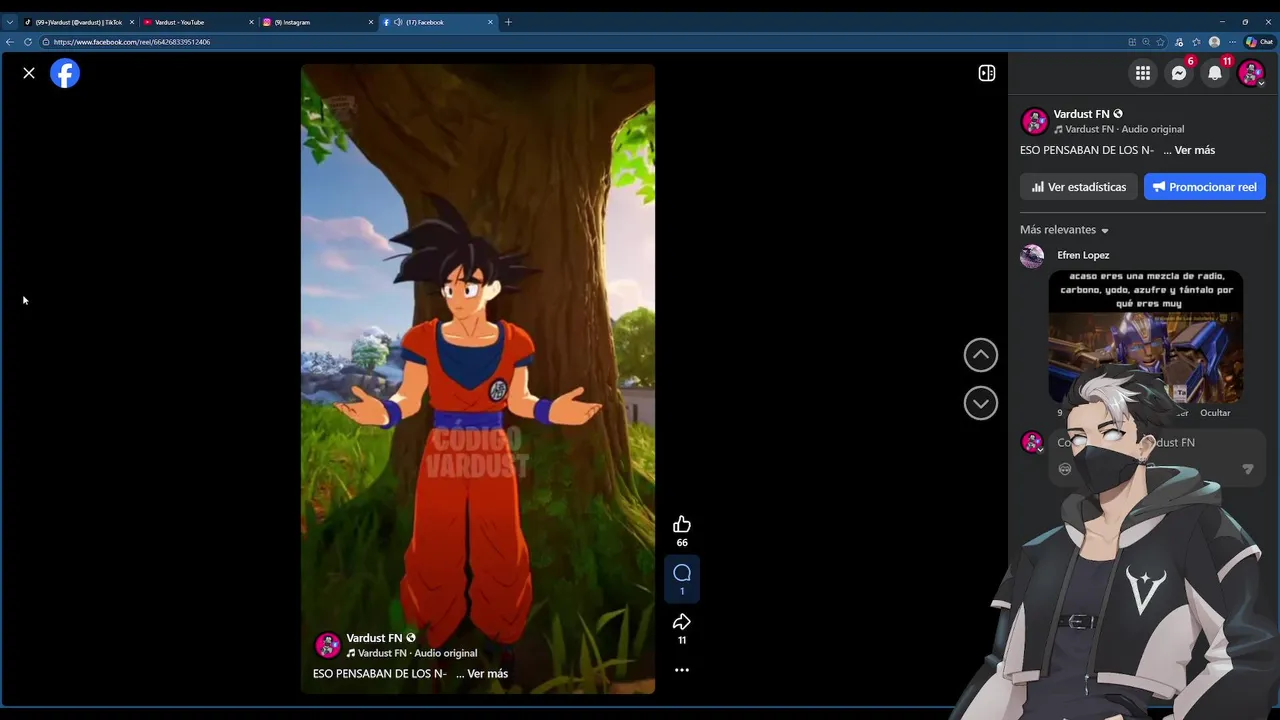Open the notifications bell

(1215, 73)
